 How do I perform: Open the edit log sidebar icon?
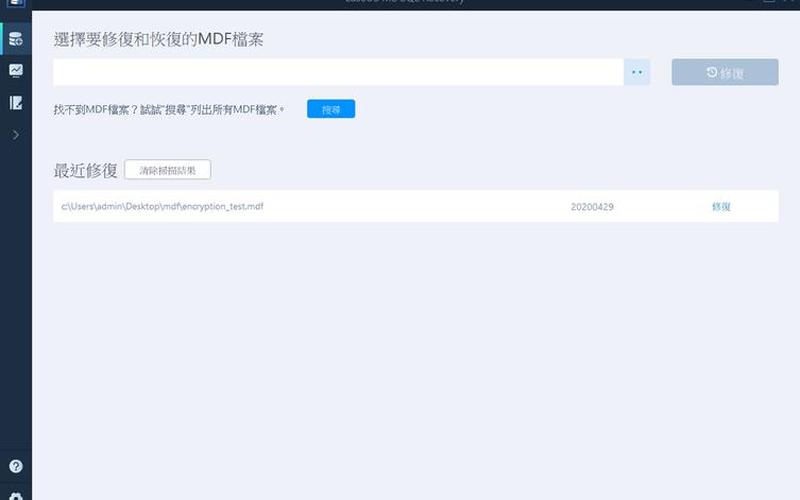(16, 103)
